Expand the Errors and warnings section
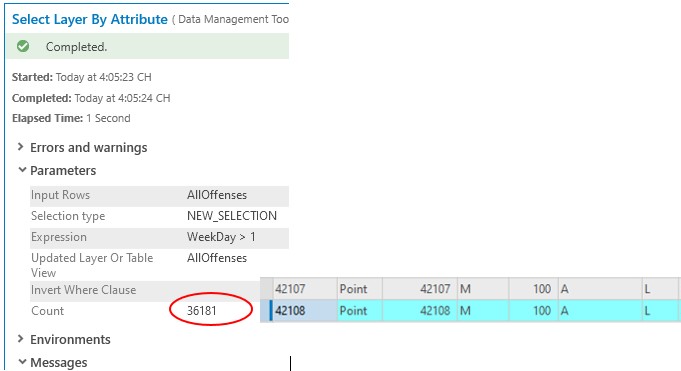 [x=20, y=147]
